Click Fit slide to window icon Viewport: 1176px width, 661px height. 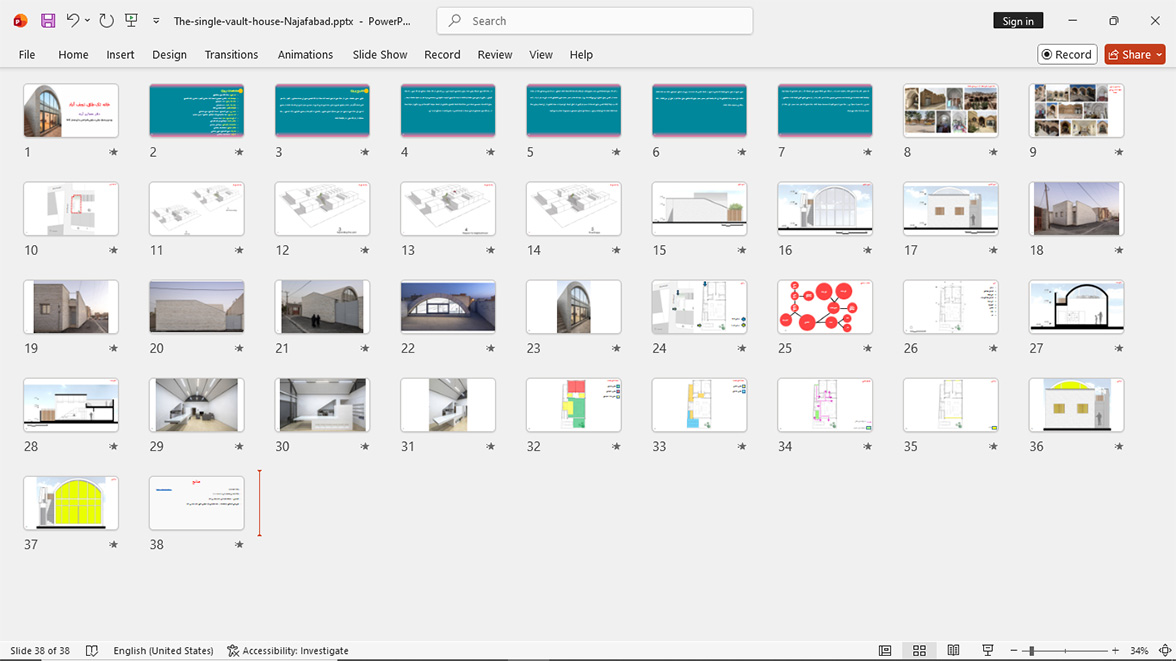1165,650
